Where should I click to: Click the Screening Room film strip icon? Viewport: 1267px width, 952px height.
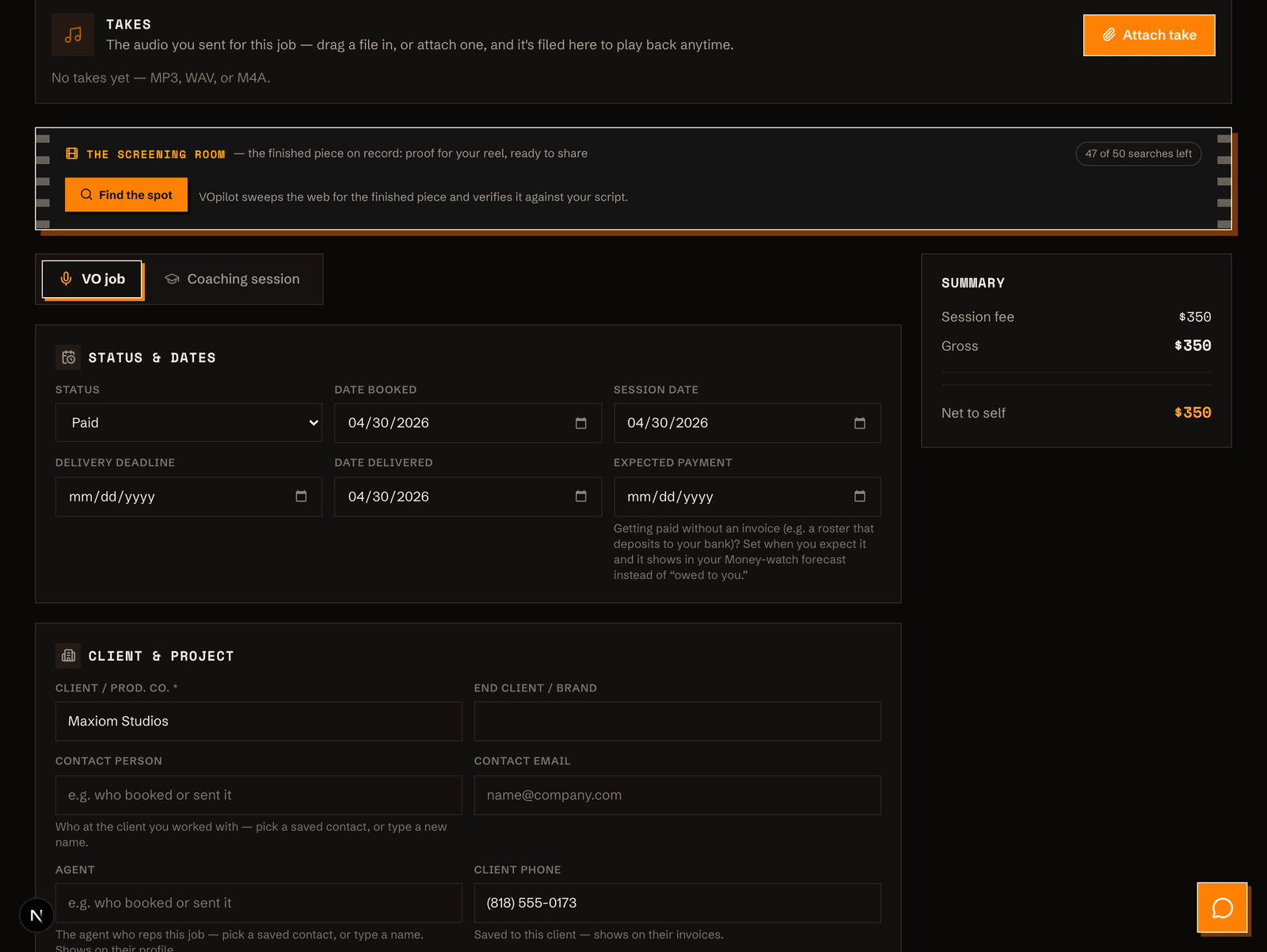tap(72, 154)
